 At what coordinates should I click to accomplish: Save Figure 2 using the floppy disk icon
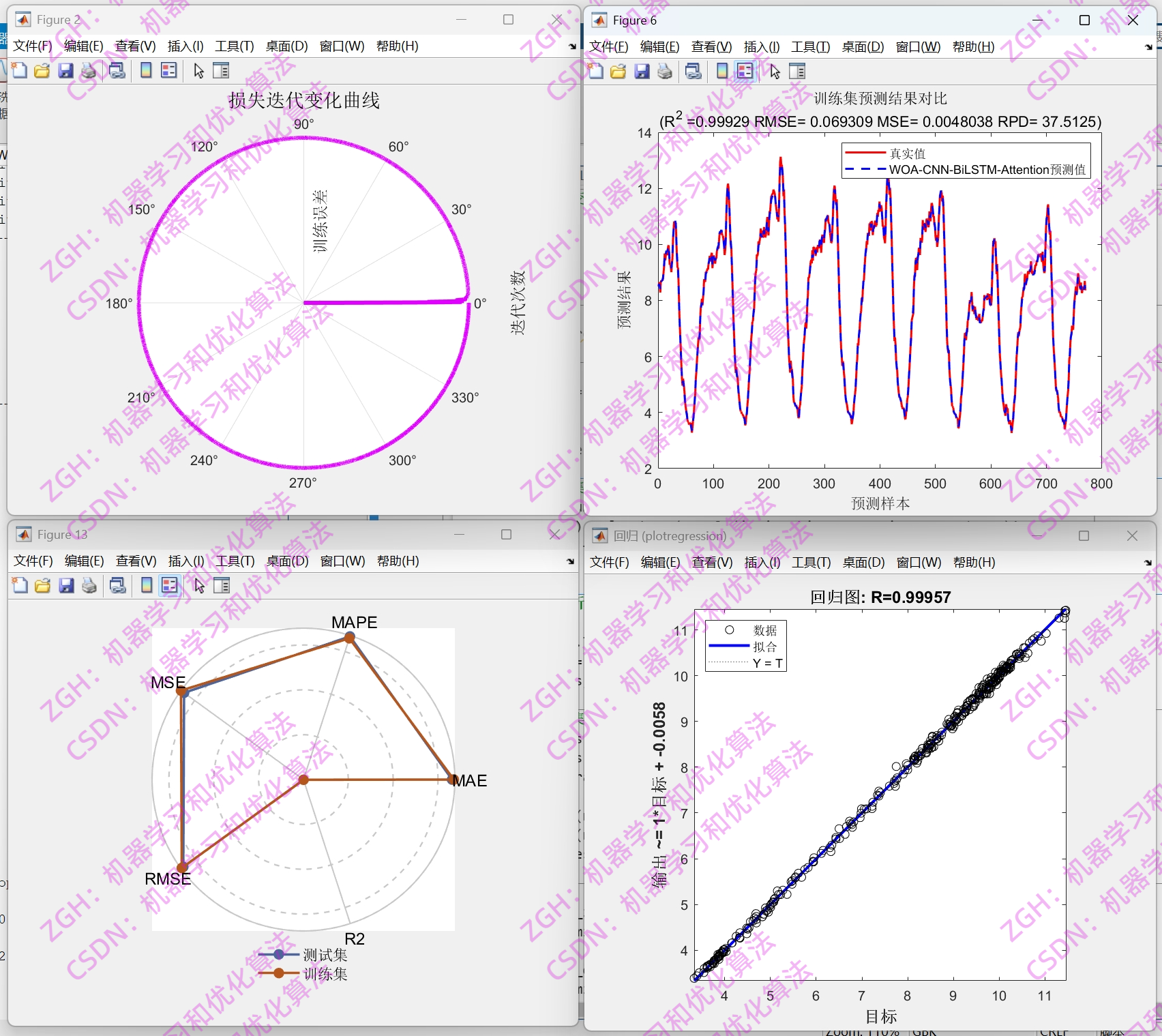tap(65, 70)
